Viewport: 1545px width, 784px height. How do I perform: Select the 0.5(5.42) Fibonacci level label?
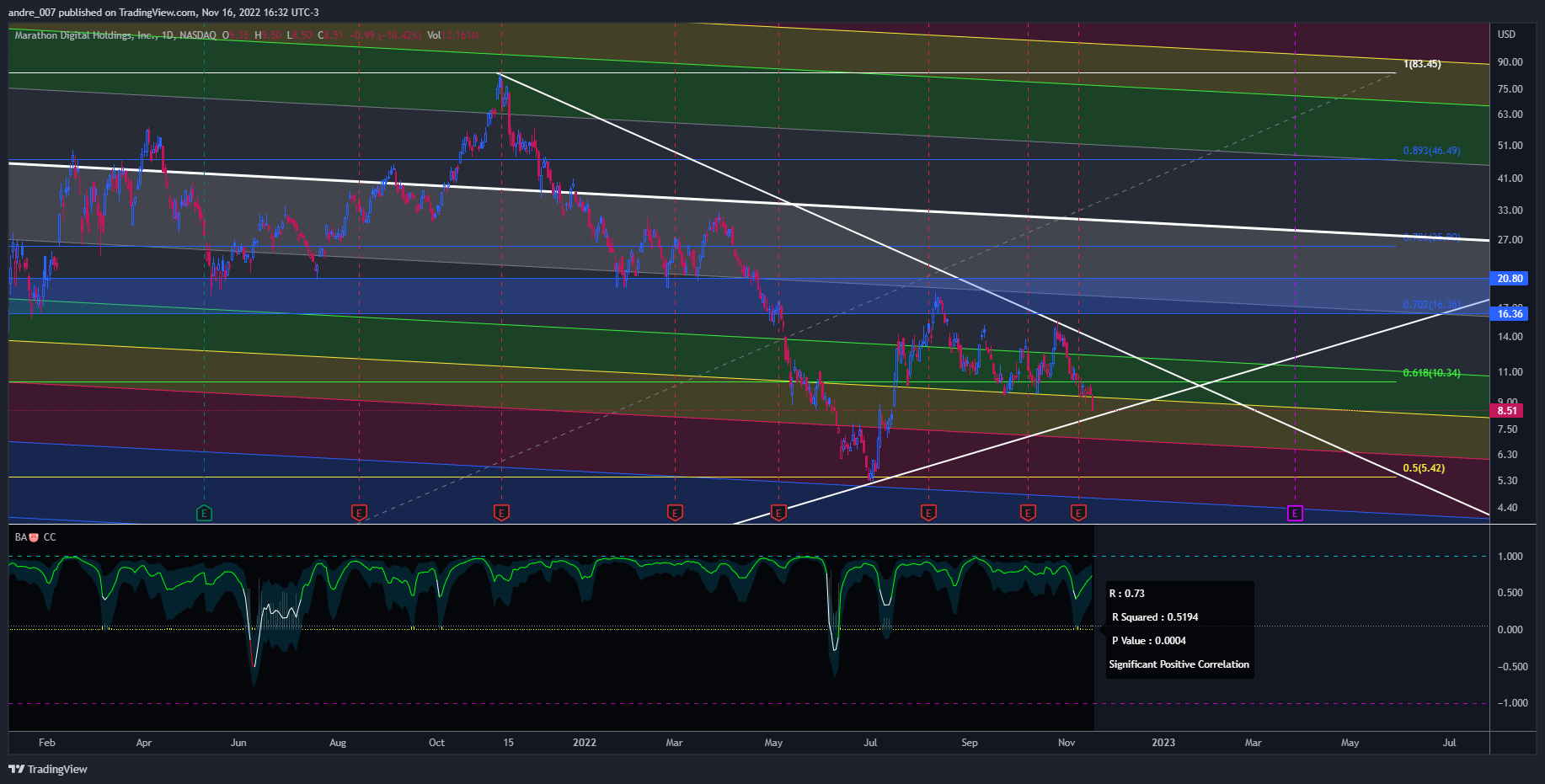pos(1424,468)
